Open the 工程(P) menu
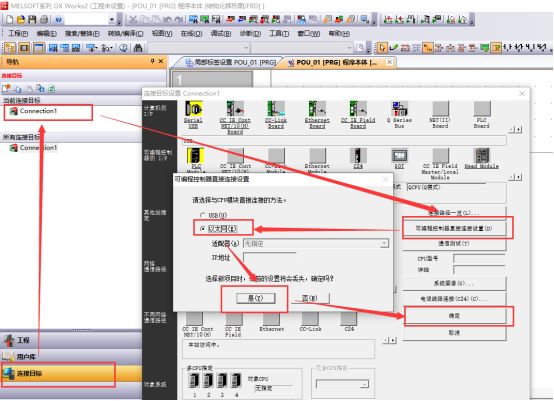 (18, 34)
